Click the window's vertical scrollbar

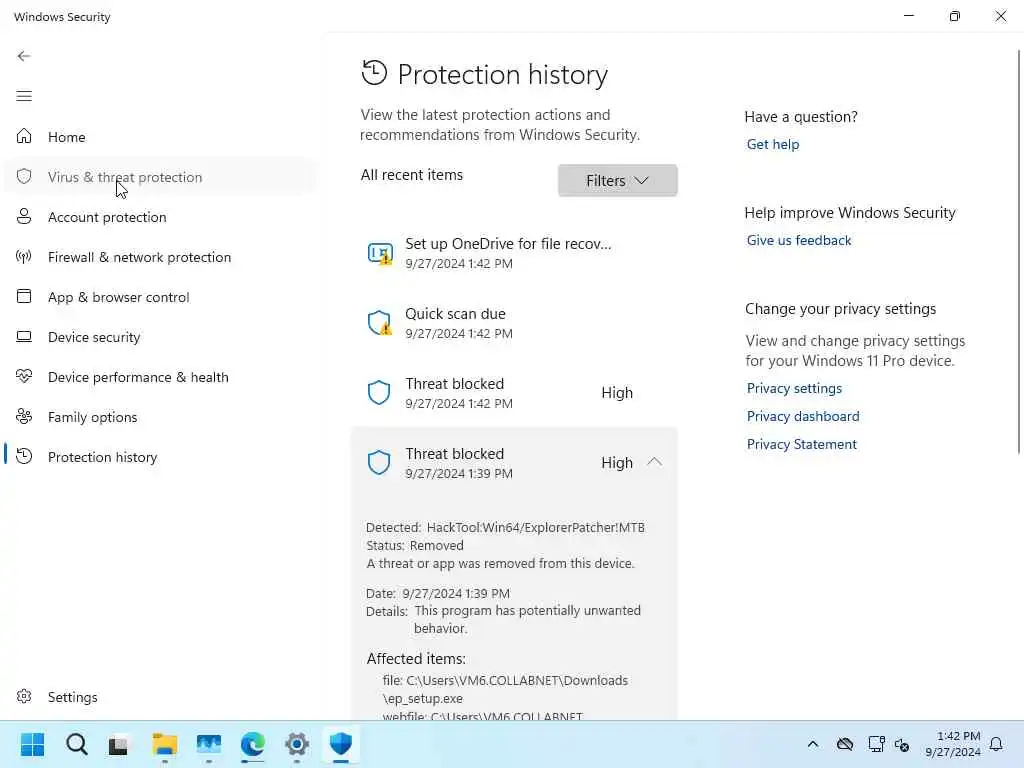coord(1019,250)
